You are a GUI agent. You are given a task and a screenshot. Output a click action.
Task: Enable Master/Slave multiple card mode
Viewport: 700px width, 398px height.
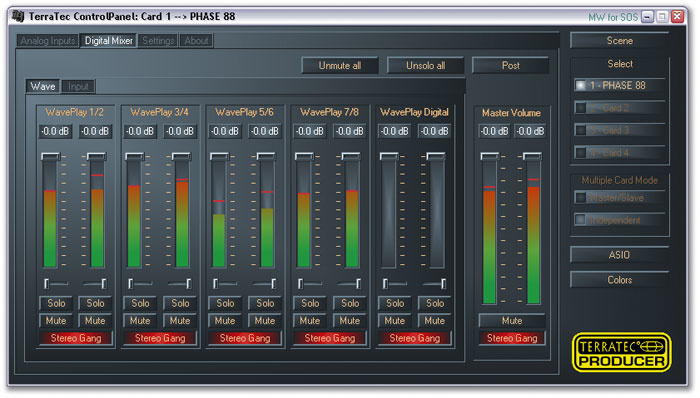pos(580,197)
